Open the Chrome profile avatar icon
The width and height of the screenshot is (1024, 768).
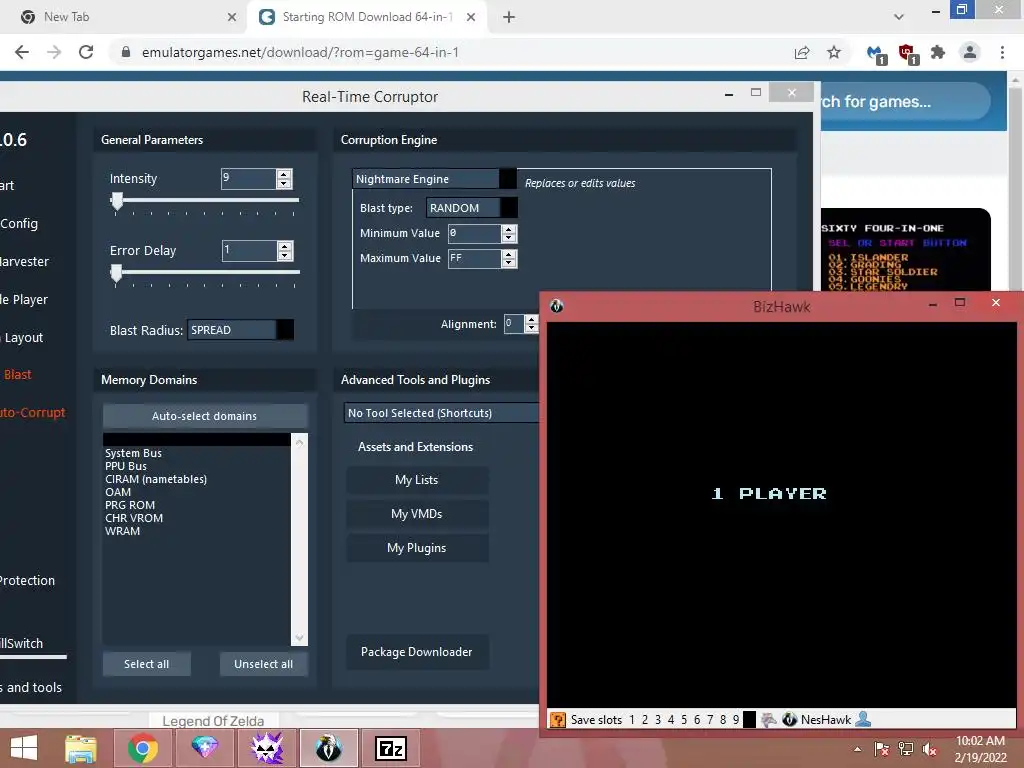970,52
